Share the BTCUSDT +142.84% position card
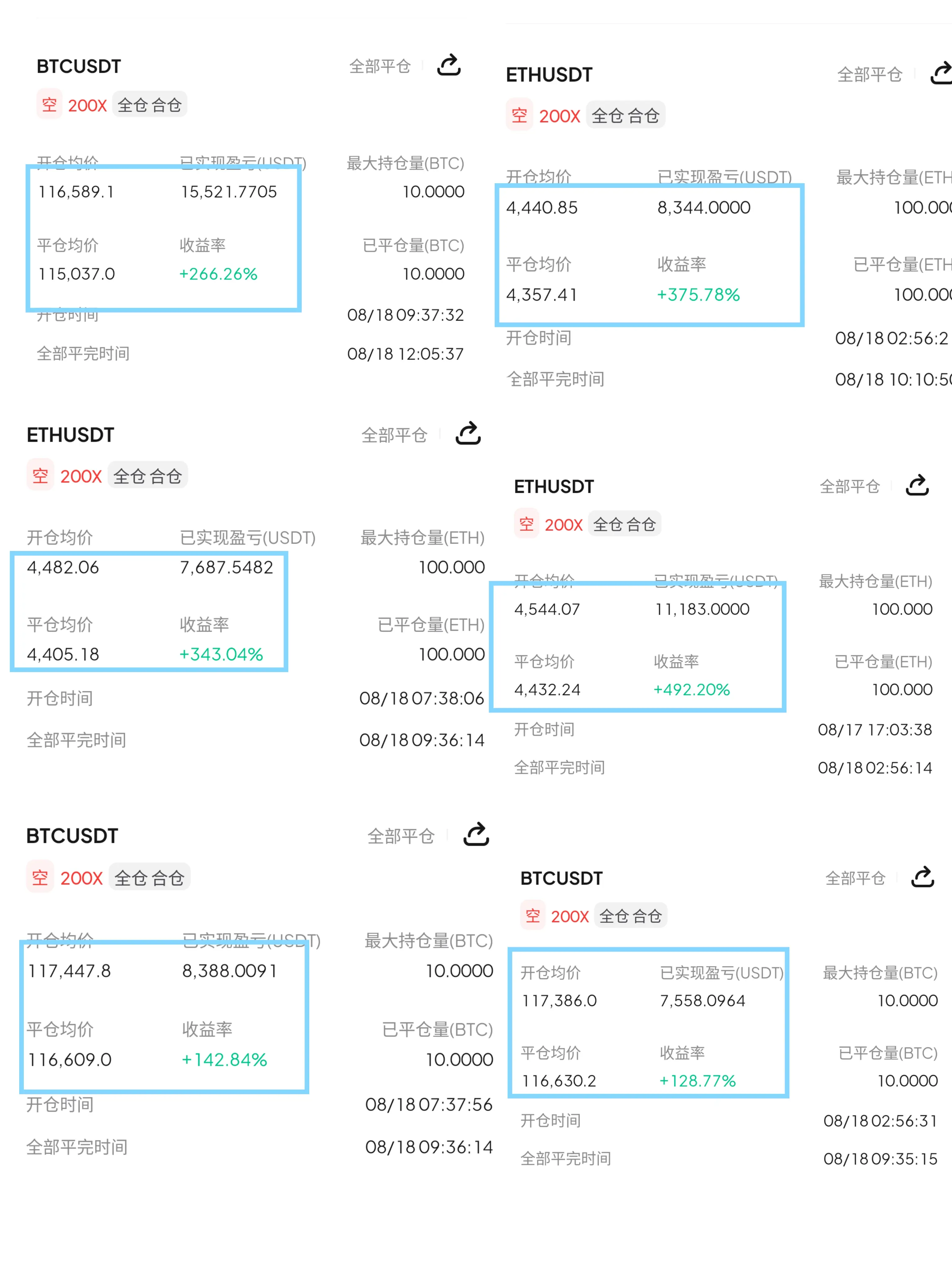Screen dimensions: 952x1270 476,835
